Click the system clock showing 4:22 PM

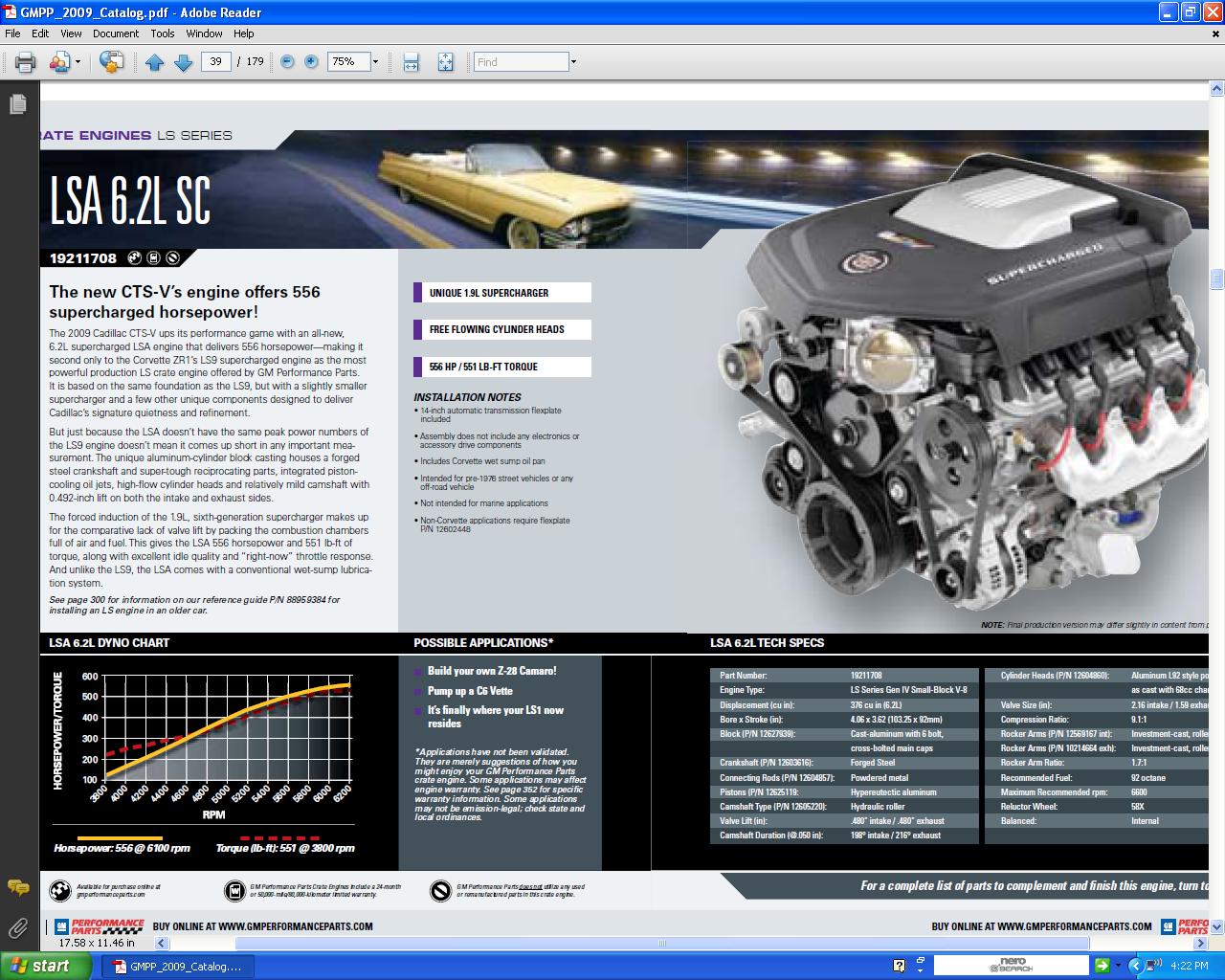pyautogui.click(x=1190, y=967)
